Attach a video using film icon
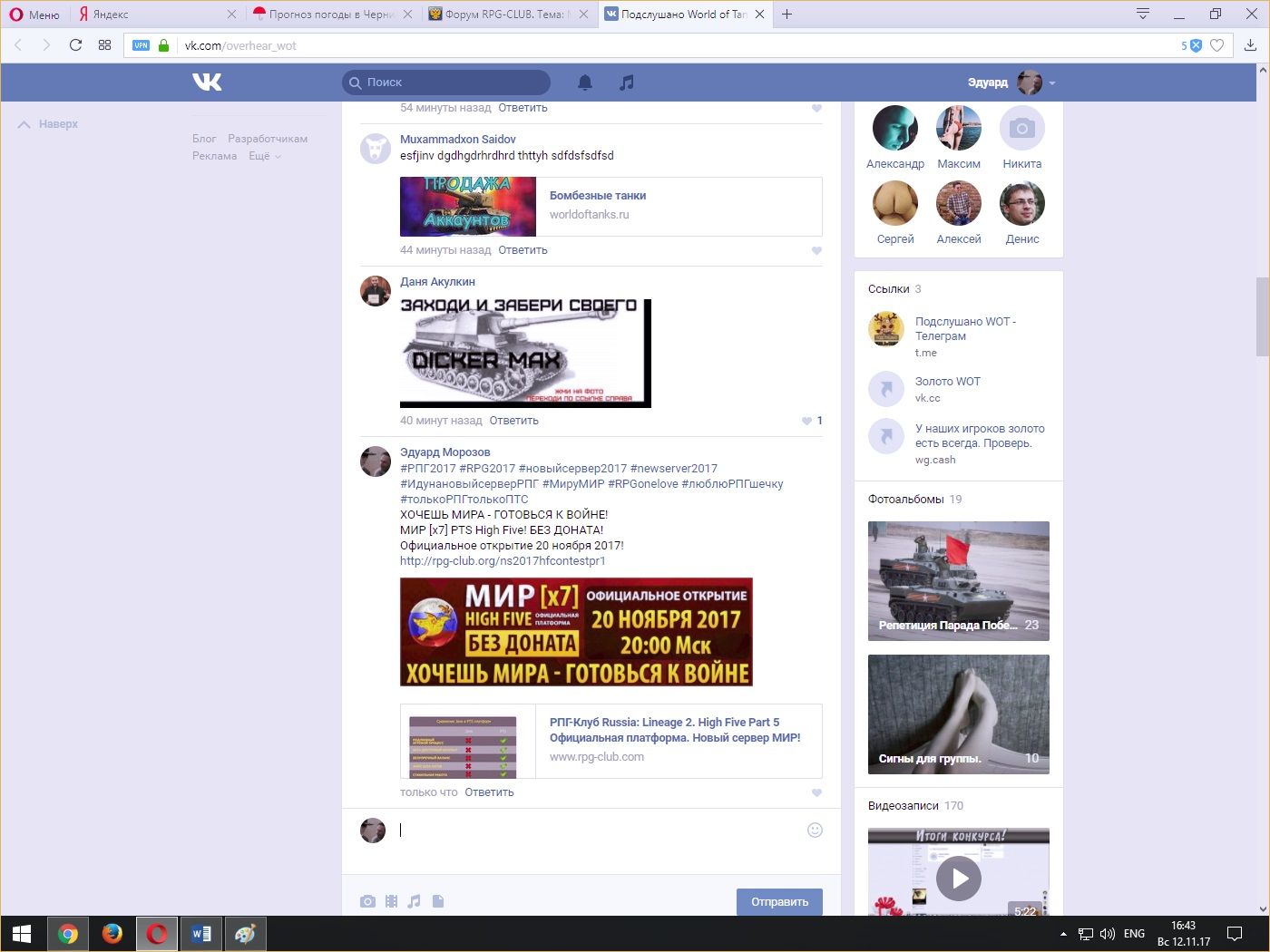Image resolution: width=1270 pixels, height=952 pixels. pyautogui.click(x=391, y=901)
